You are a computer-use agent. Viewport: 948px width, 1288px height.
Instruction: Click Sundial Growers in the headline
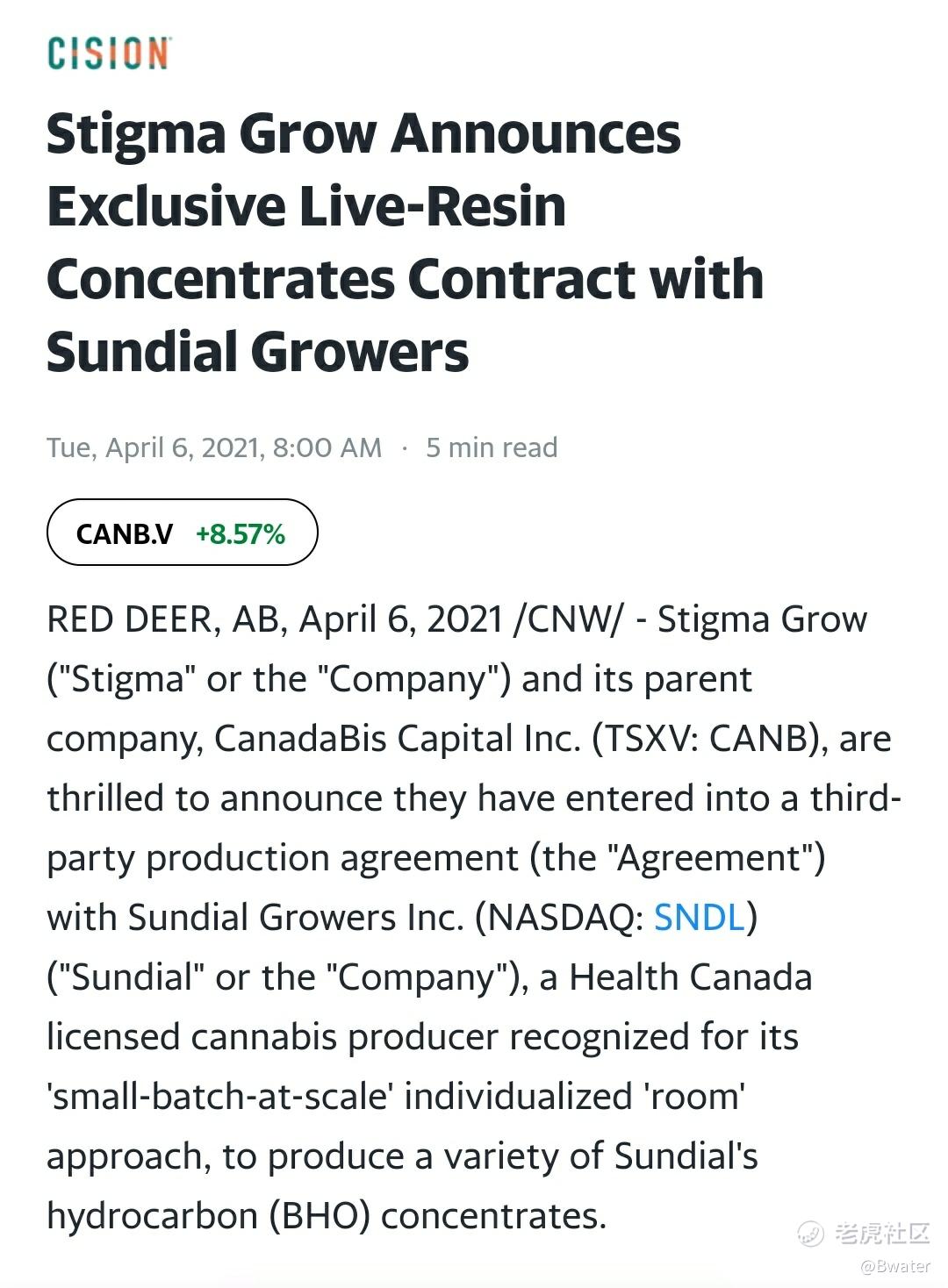point(257,352)
